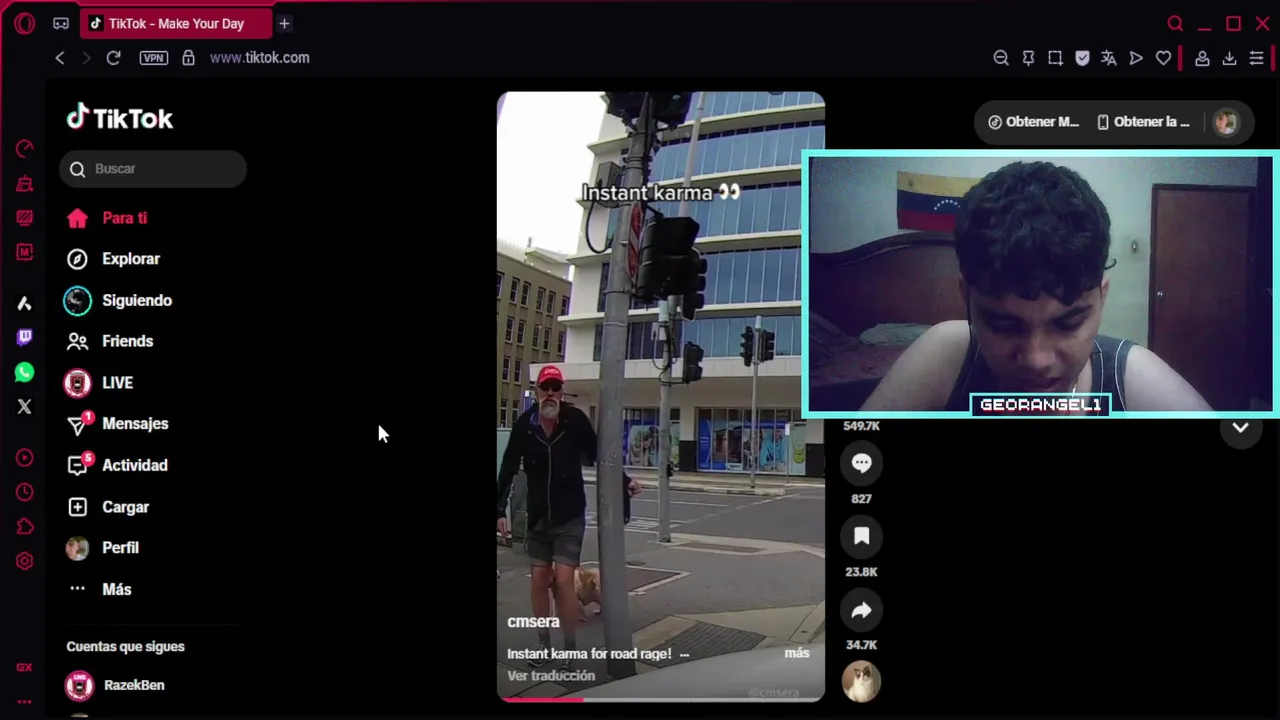The width and height of the screenshot is (1280, 720).
Task: Click Ver traducción link
Action: 551,676
